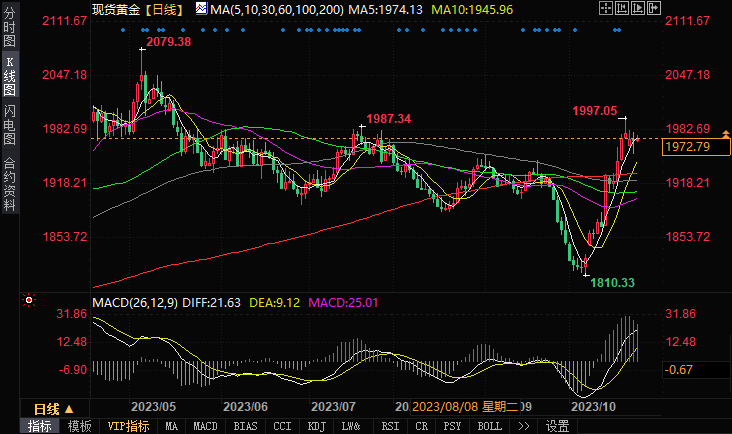Click the right axis 1918.21 price label

(688, 182)
